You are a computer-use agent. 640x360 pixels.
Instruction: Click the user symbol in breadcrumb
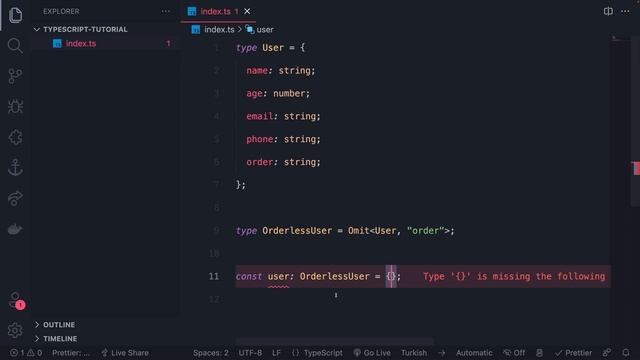click(x=264, y=29)
